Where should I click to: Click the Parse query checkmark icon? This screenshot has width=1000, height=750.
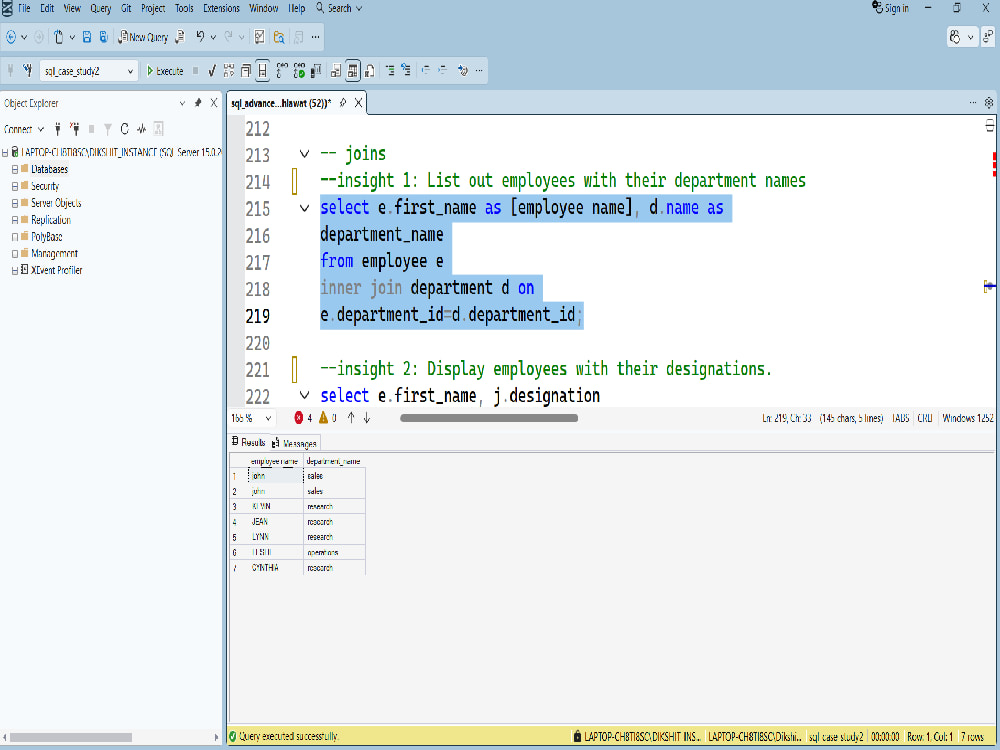point(212,71)
